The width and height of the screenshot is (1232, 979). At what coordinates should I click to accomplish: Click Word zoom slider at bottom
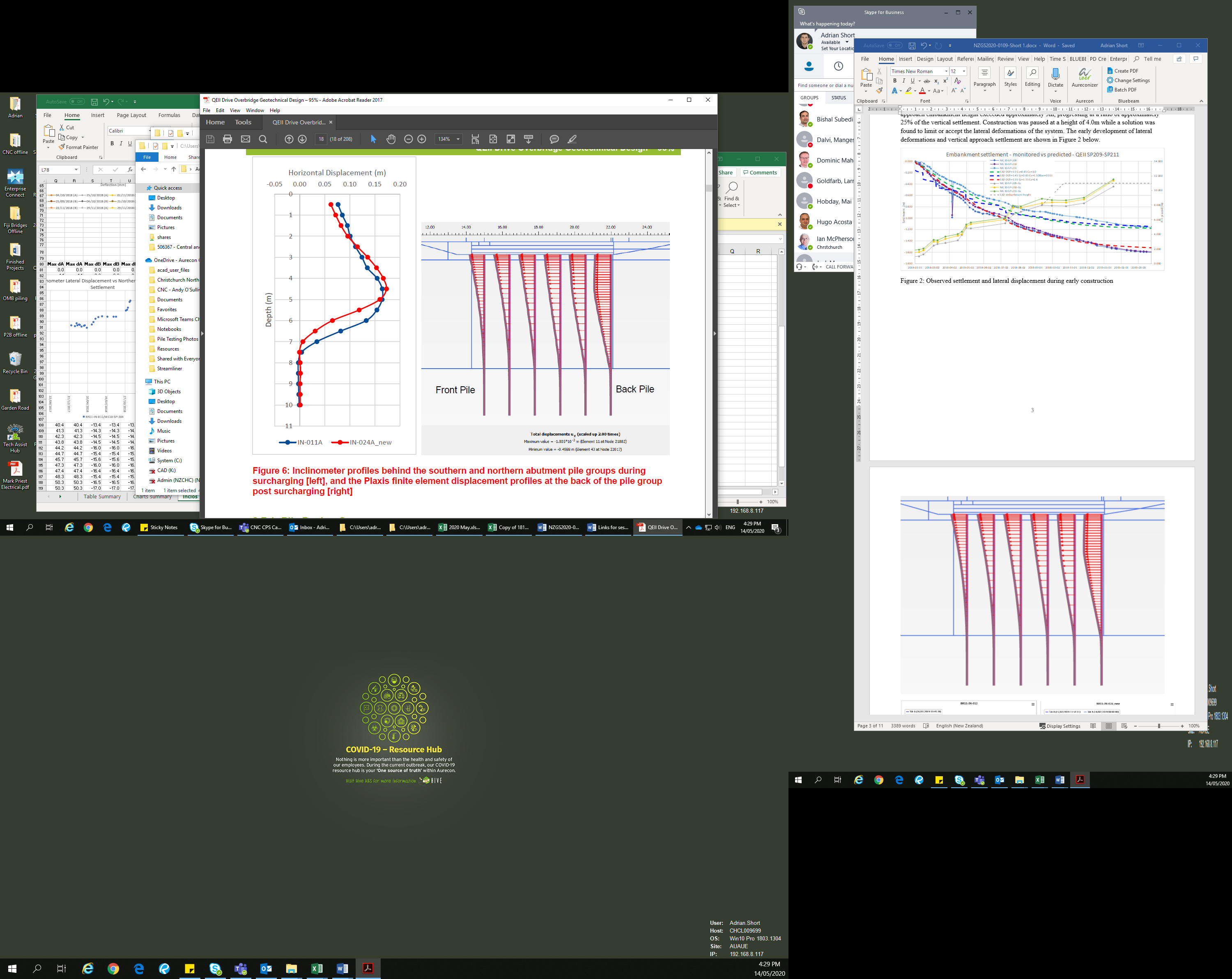tap(1158, 726)
